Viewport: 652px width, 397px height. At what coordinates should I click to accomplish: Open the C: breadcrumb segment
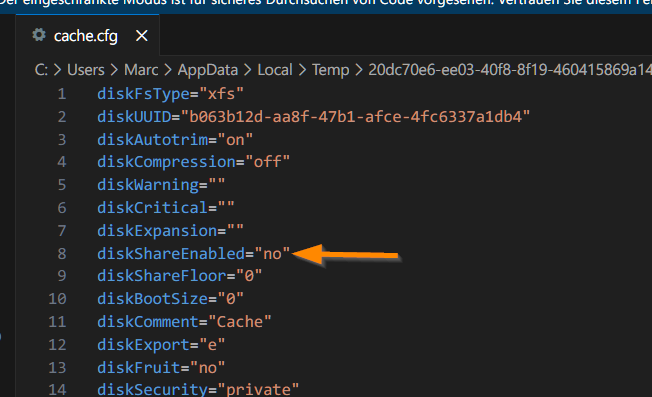(41, 70)
